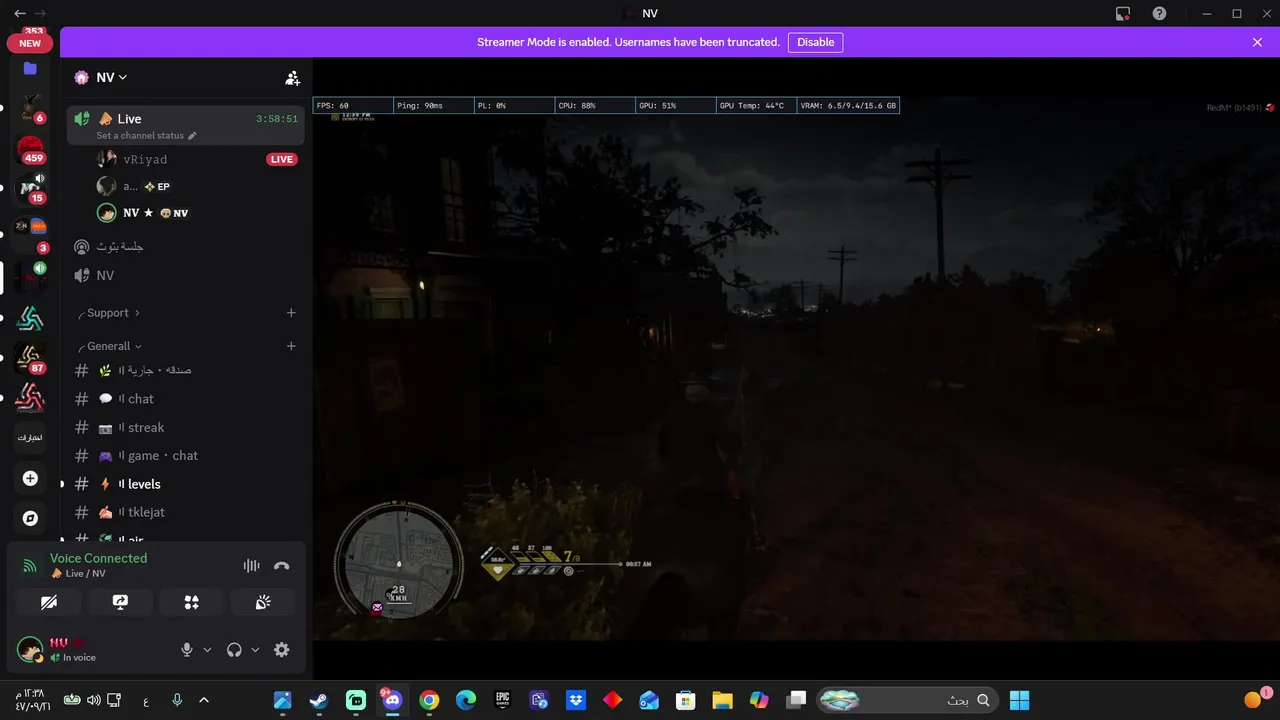1280x720 pixels.
Task: Go back with the left arrow
Action: tap(19, 13)
